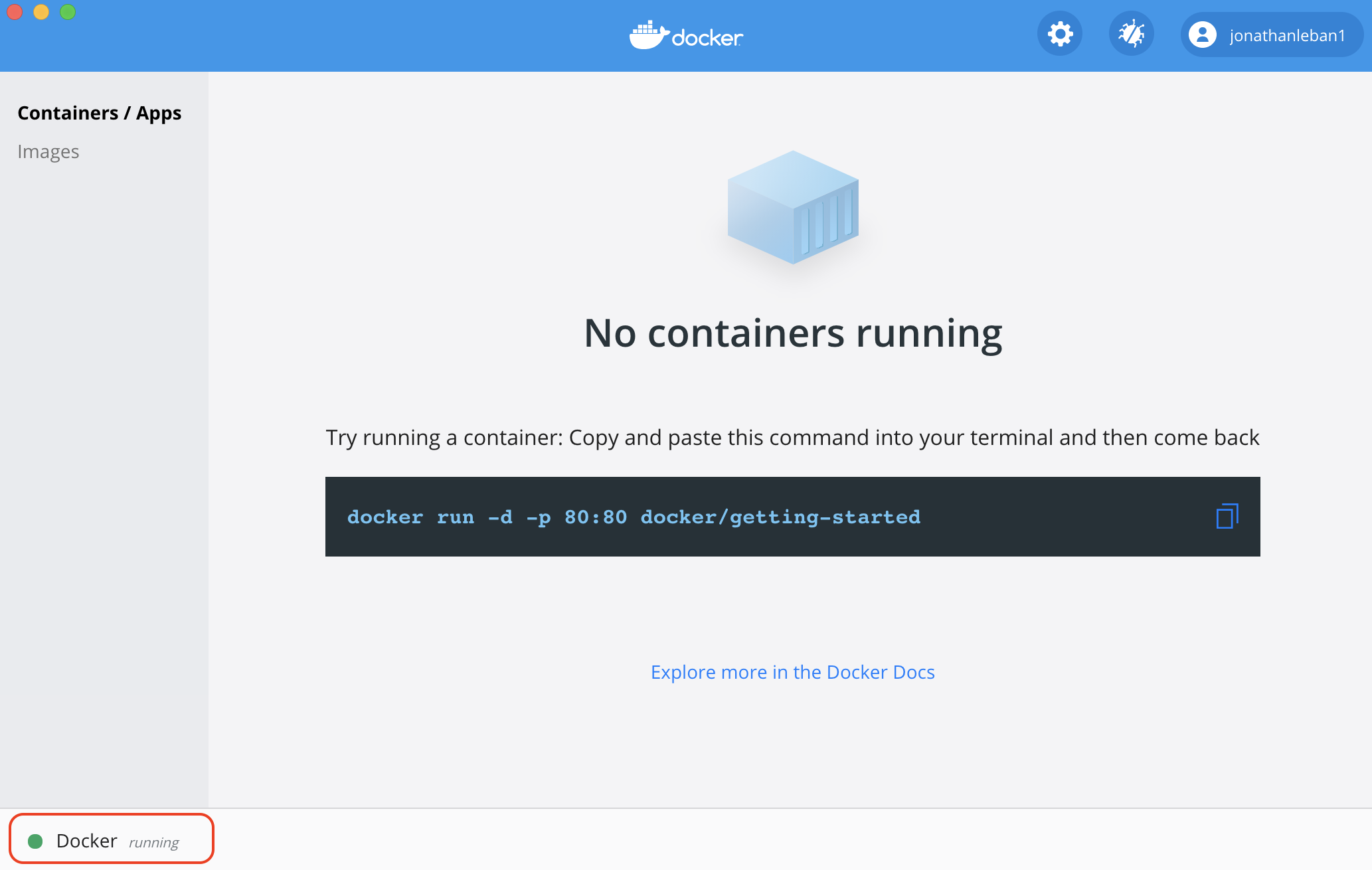Screen dimensions: 1372x870
Task: Open Docker settings gear icon
Action: pyautogui.click(x=1060, y=34)
